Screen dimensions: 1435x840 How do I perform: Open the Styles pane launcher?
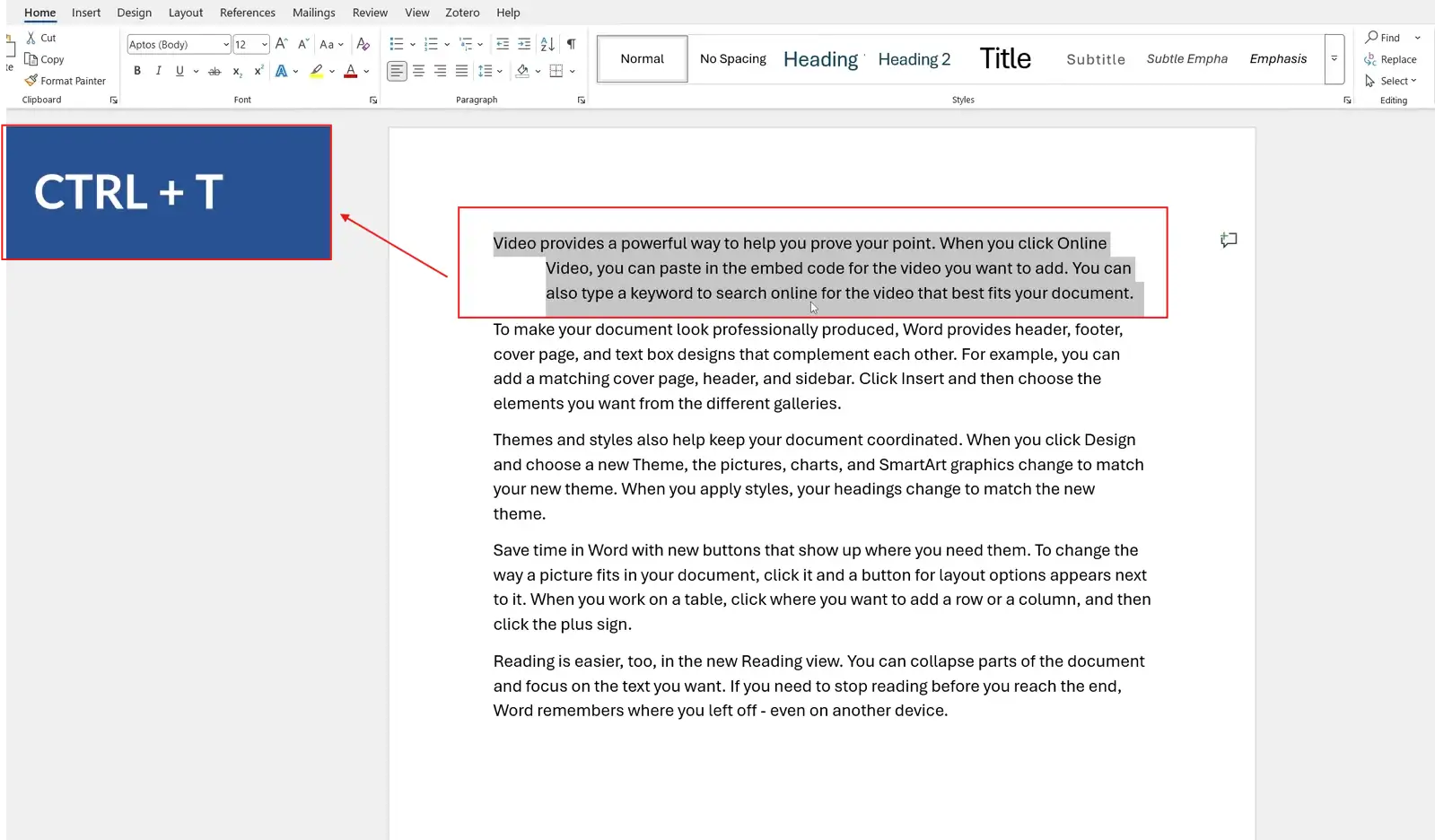click(x=1347, y=101)
